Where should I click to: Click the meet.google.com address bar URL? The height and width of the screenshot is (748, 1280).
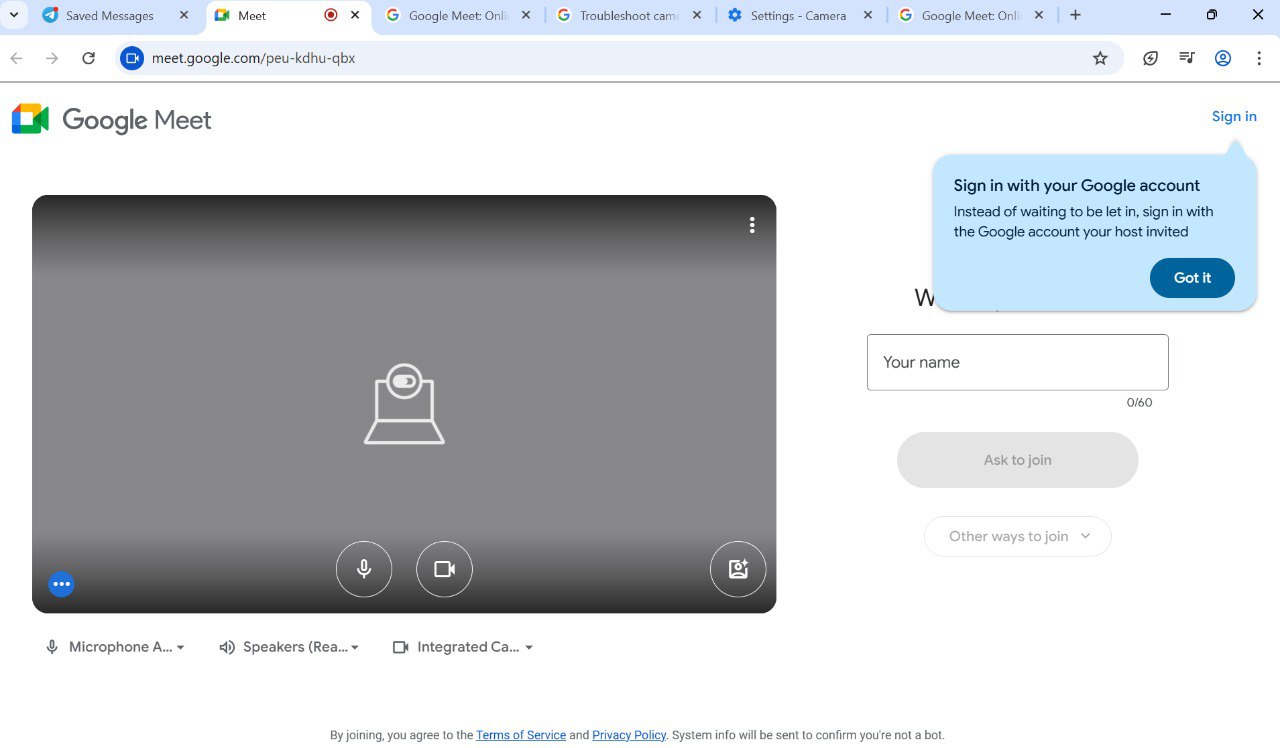(x=253, y=58)
